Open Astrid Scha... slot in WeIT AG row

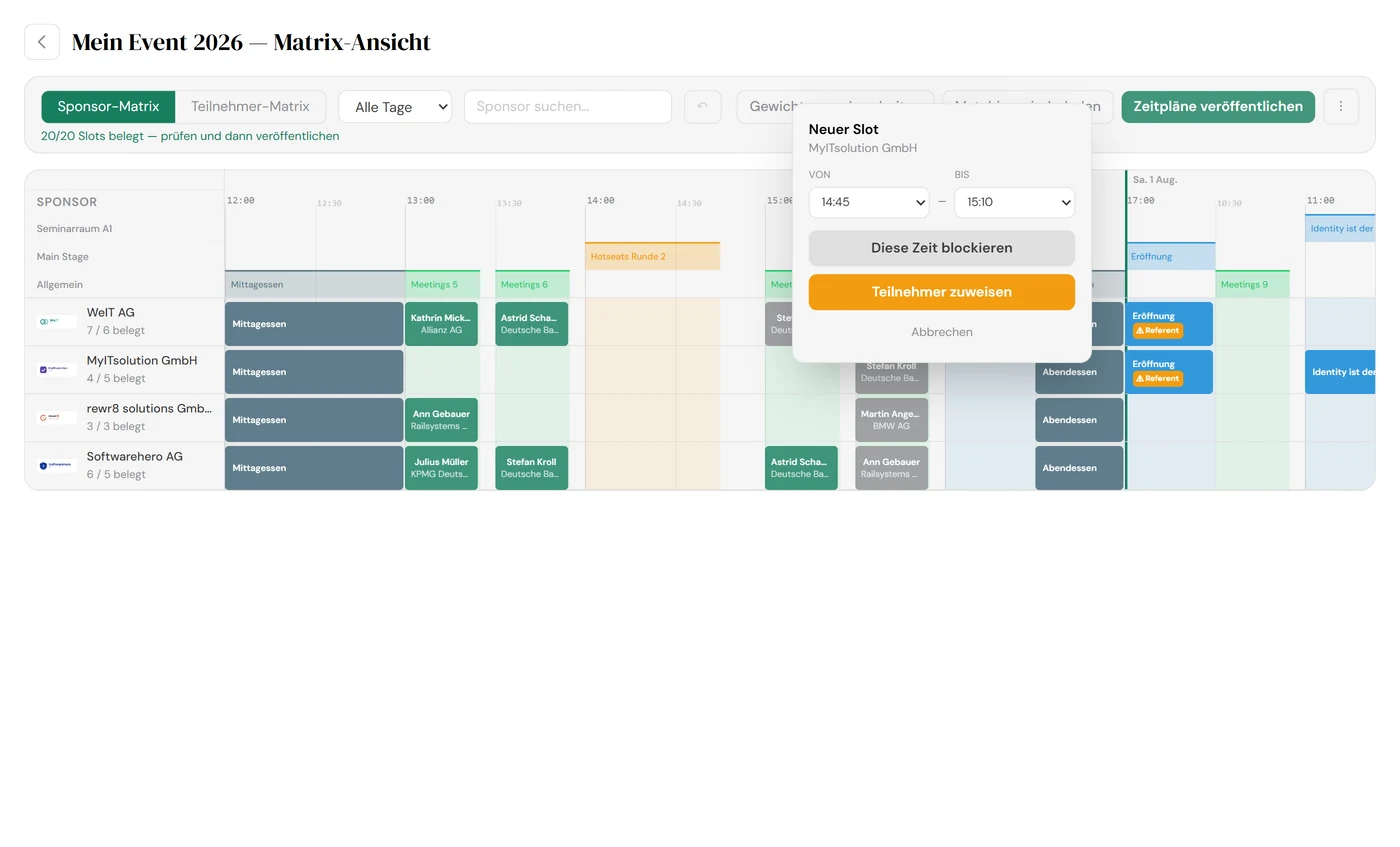[x=531, y=324]
